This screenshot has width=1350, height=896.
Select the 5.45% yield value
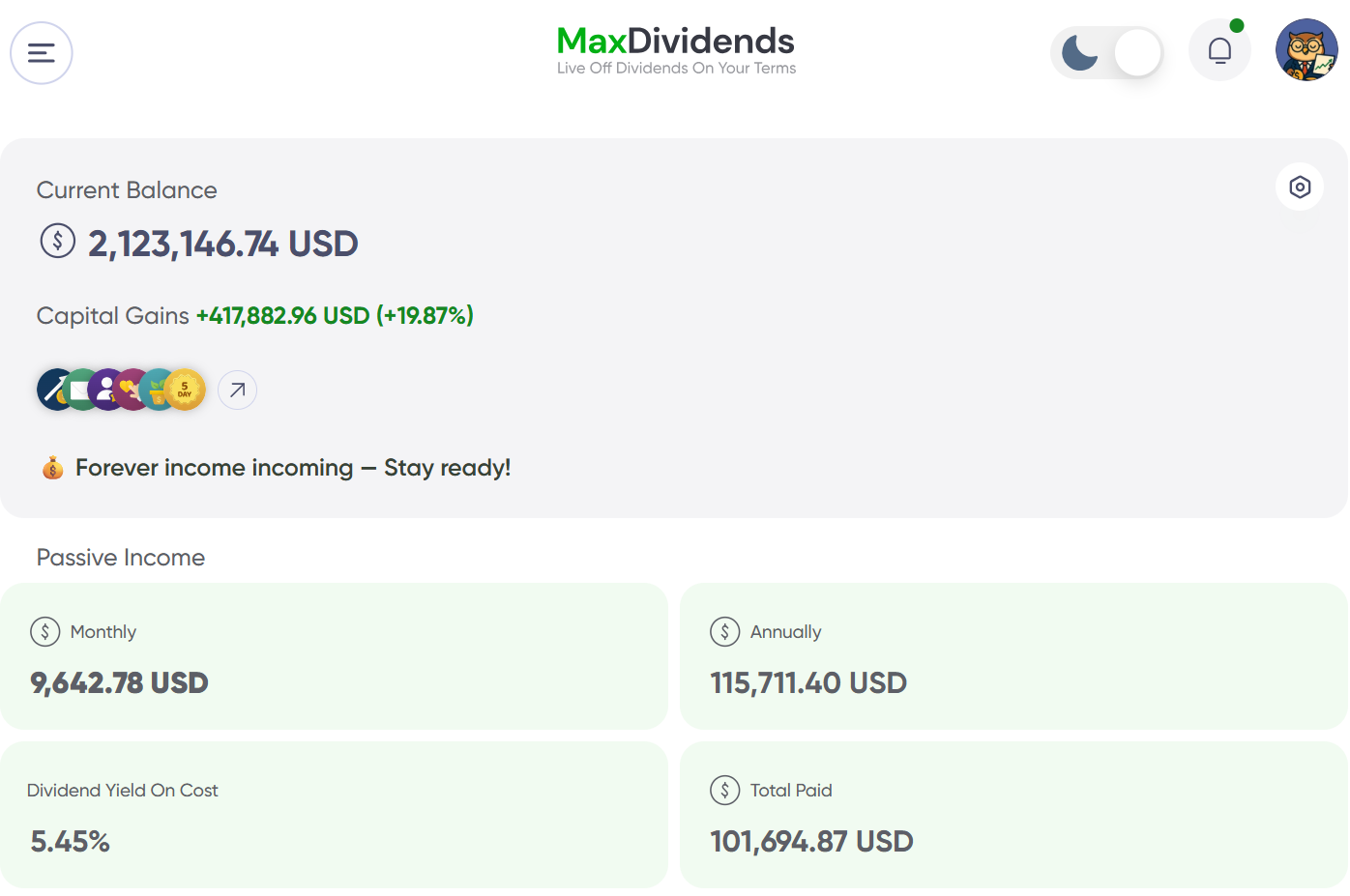click(71, 842)
